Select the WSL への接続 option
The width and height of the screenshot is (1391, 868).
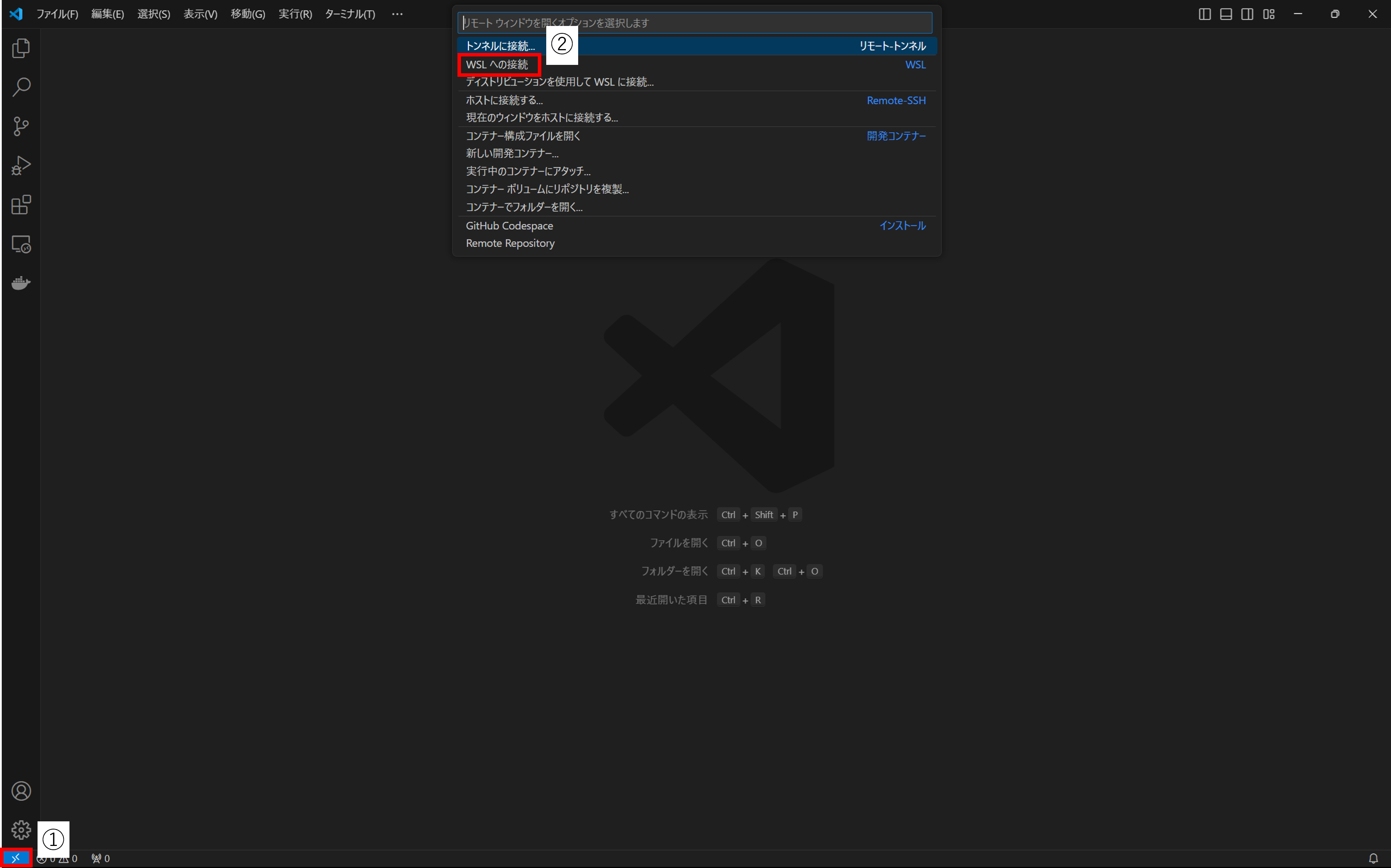[x=497, y=64]
